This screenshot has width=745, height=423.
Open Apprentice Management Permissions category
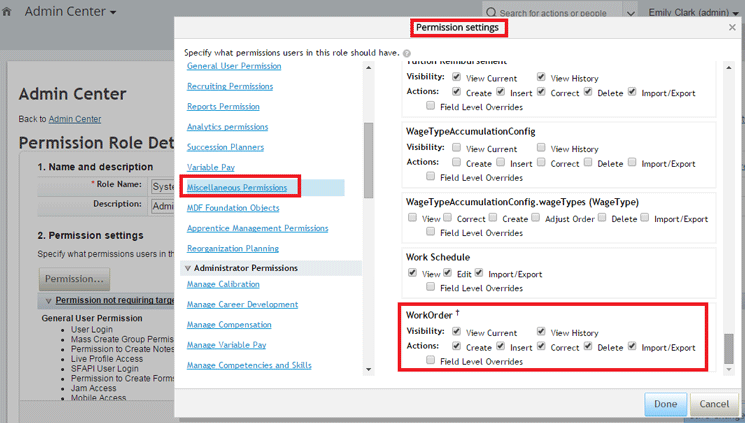click(x=258, y=228)
